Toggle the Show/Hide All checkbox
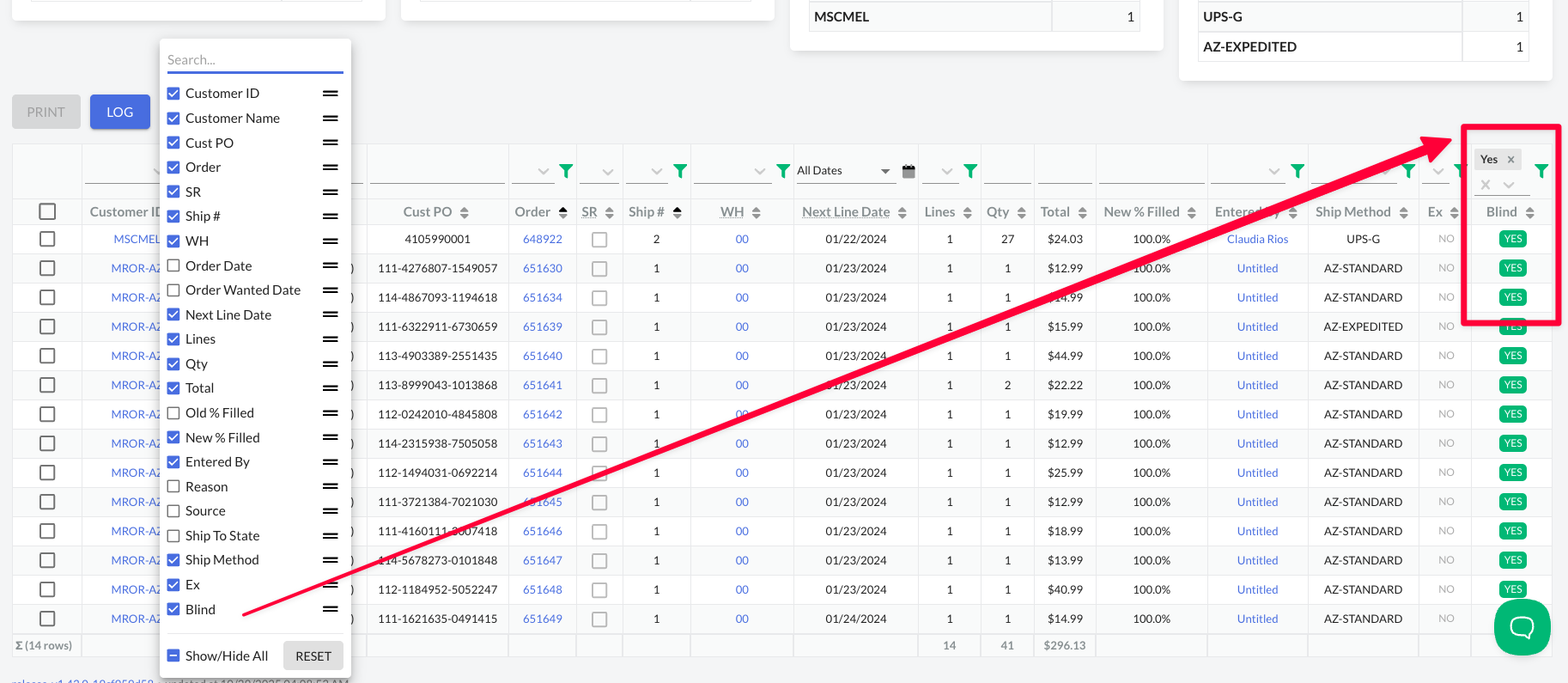Screen dimensions: 1568x683 click(x=173, y=656)
